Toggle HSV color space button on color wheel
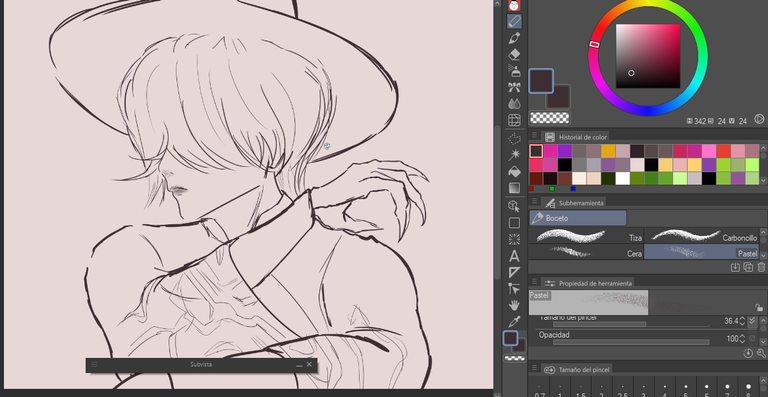The image size is (768, 397). [759, 119]
